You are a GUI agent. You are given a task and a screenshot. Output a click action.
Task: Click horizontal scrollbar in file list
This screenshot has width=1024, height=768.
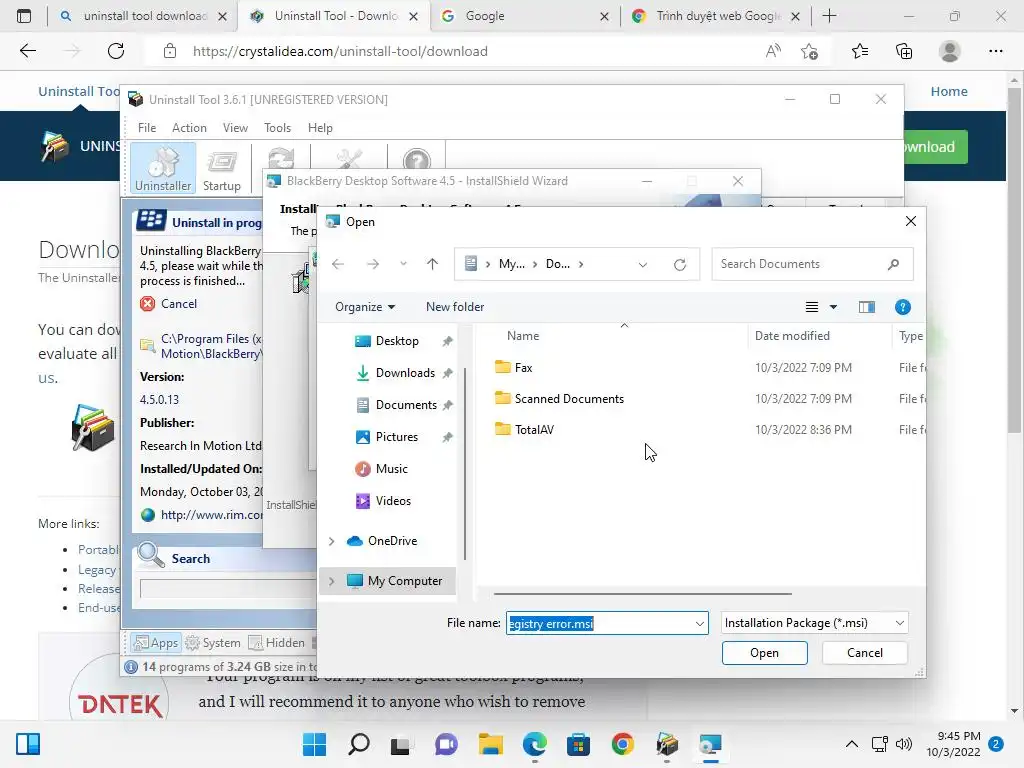(643, 594)
